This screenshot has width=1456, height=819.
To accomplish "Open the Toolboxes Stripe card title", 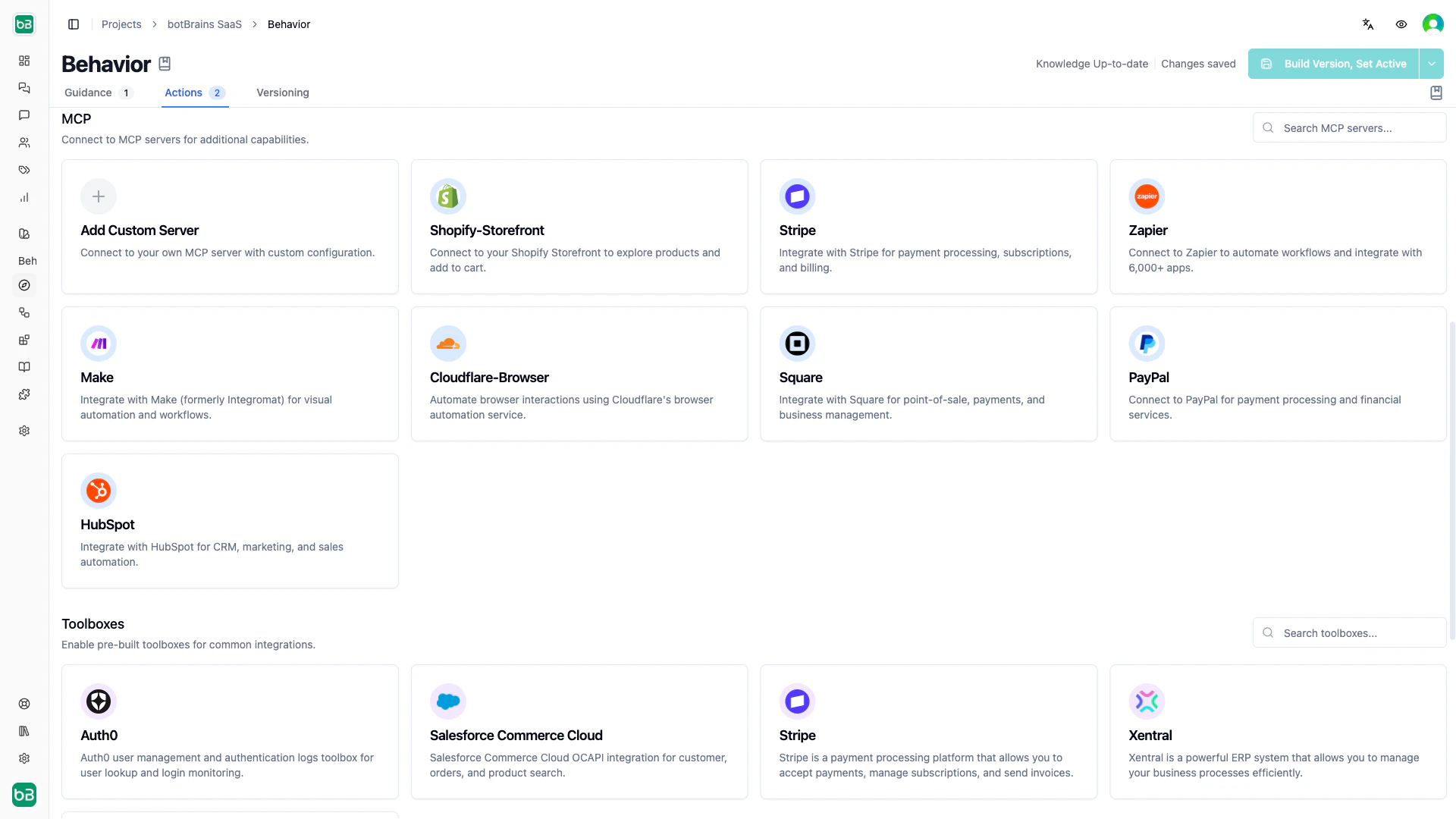I will point(797,736).
